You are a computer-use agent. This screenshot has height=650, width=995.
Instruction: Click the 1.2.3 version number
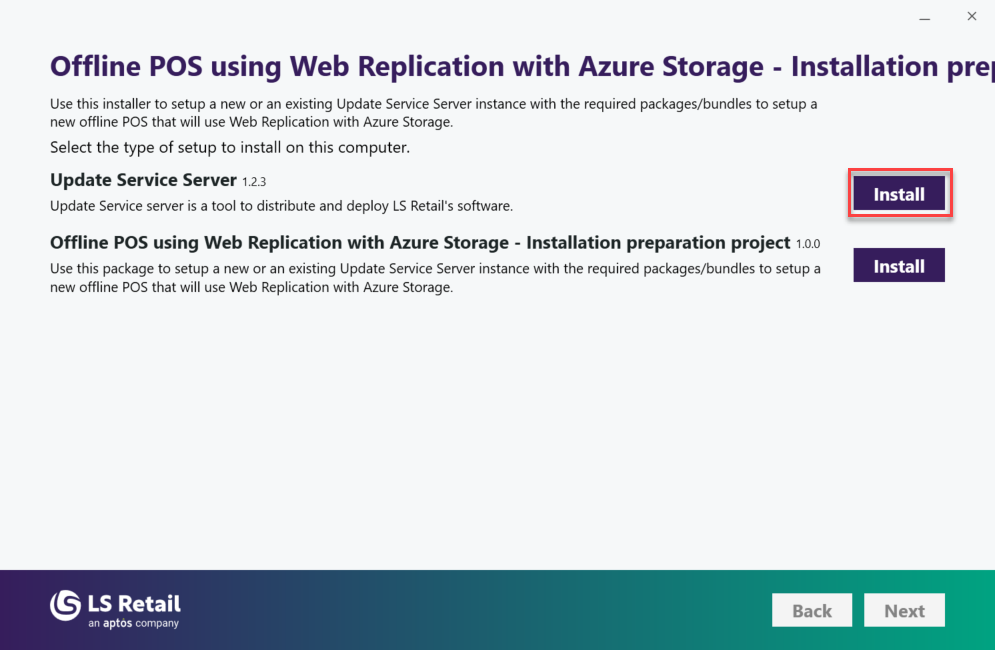click(x=257, y=182)
